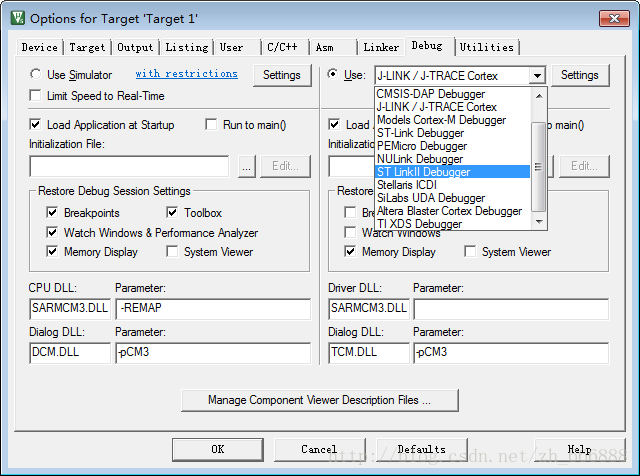This screenshot has width=640, height=476.
Task: Select ST-Link Debugger option
Action: click(453, 133)
